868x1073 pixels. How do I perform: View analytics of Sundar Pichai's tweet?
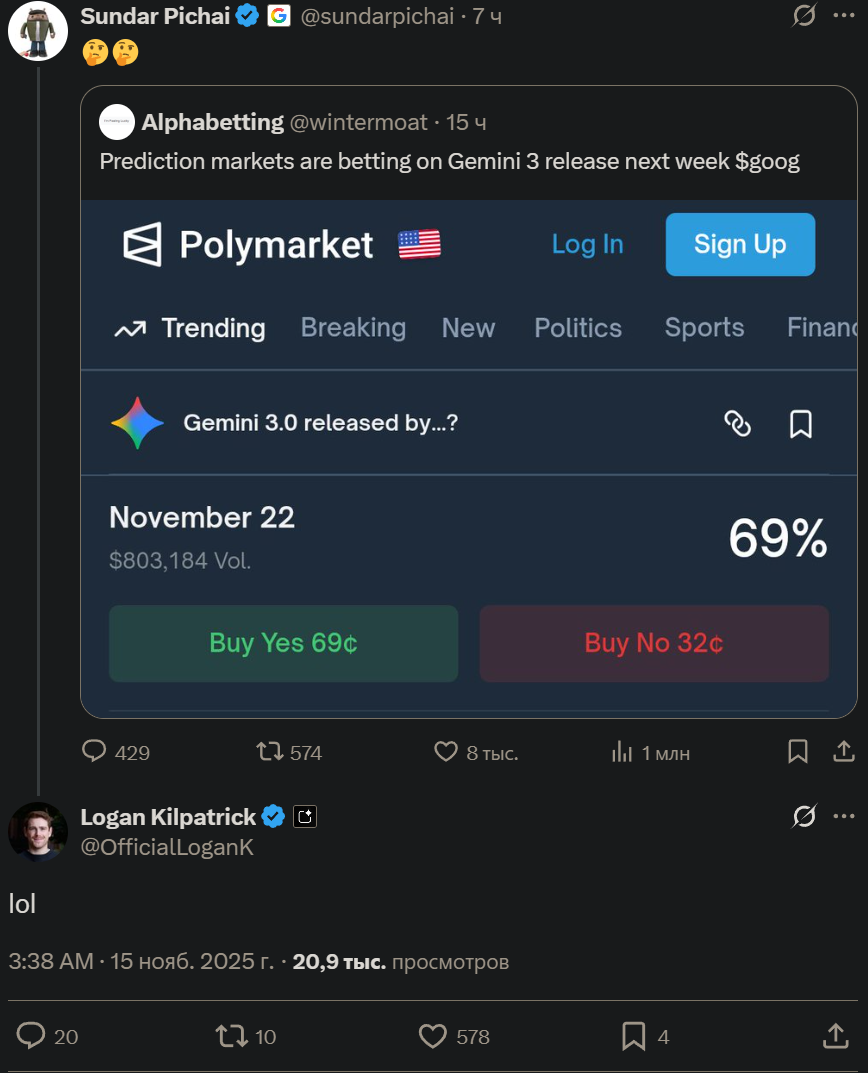[x=622, y=751]
